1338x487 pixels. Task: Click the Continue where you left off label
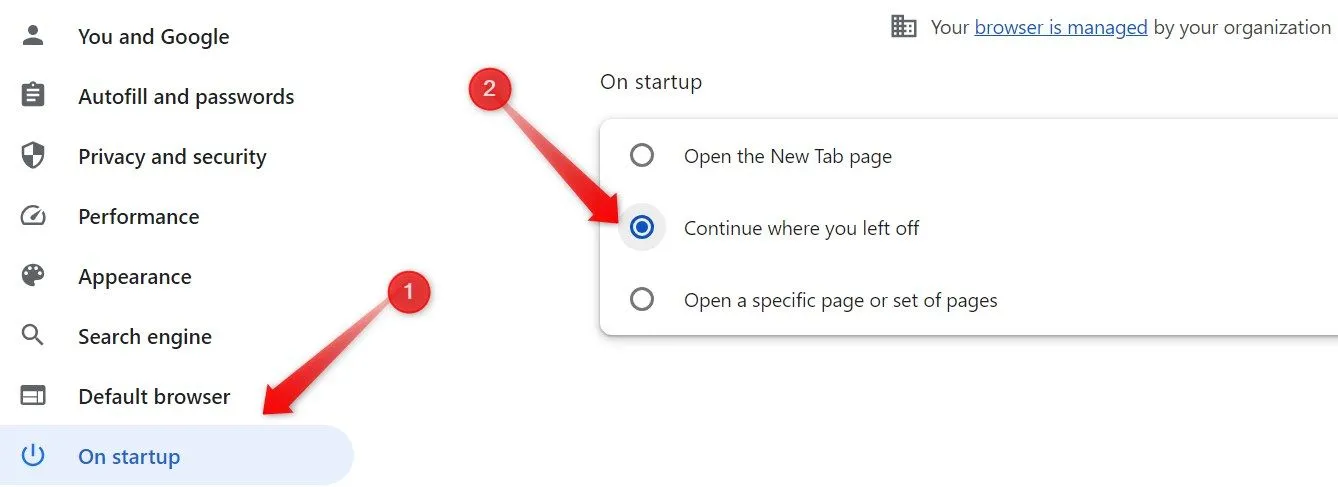pyautogui.click(x=802, y=228)
